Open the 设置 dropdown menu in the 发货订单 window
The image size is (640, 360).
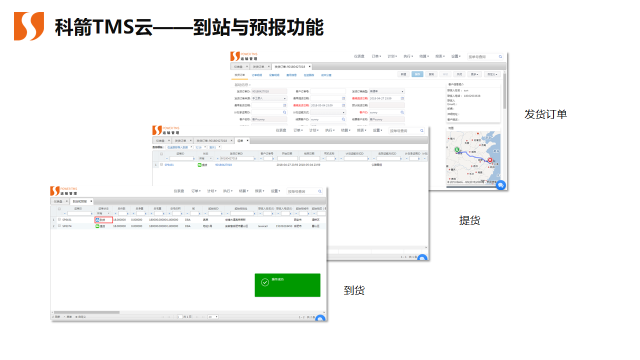(456, 56)
